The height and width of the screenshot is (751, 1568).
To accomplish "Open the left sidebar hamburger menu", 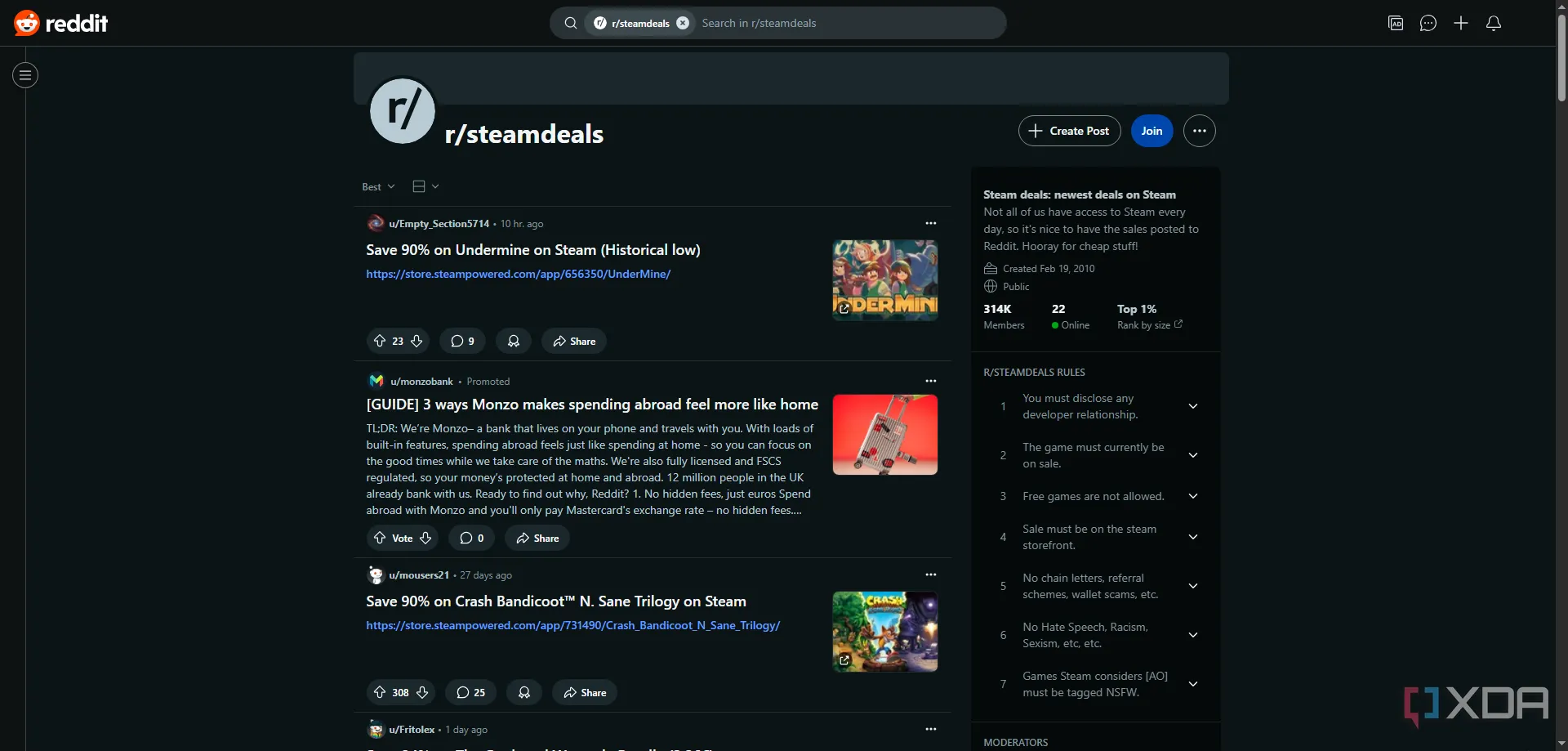I will [x=25, y=75].
